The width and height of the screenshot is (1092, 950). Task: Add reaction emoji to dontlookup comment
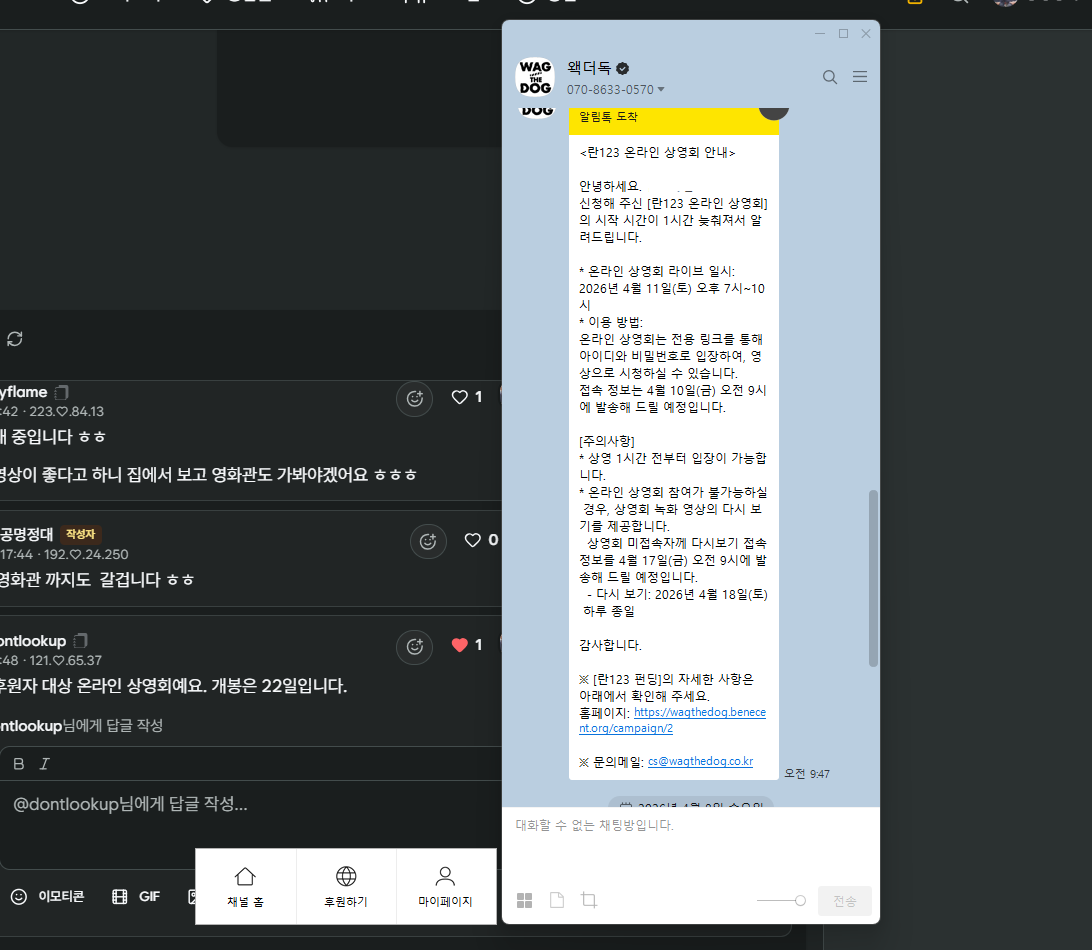(414, 646)
